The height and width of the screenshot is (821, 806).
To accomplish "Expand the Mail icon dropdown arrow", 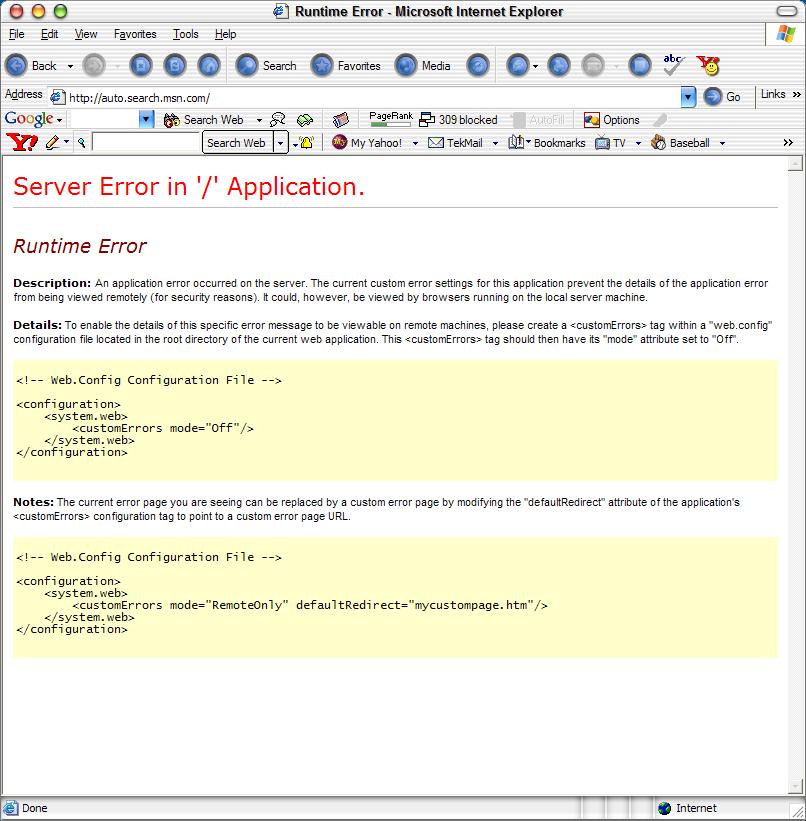I will (535, 66).
